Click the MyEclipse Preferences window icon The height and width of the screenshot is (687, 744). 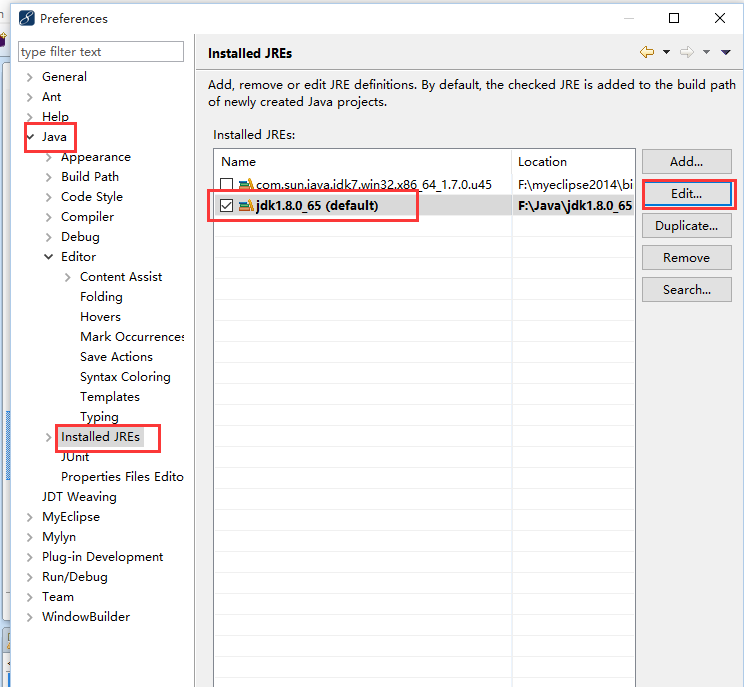pos(27,19)
